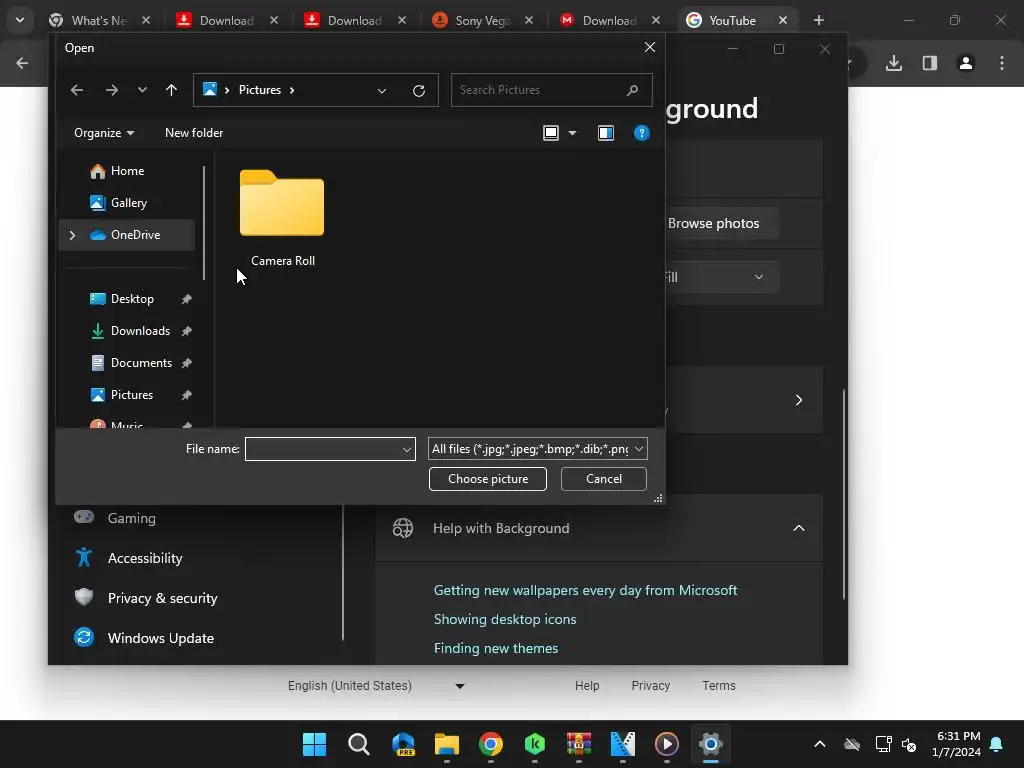Open notifications bell in taskbar
Viewport: 1024px width, 768px height.
coord(997,744)
